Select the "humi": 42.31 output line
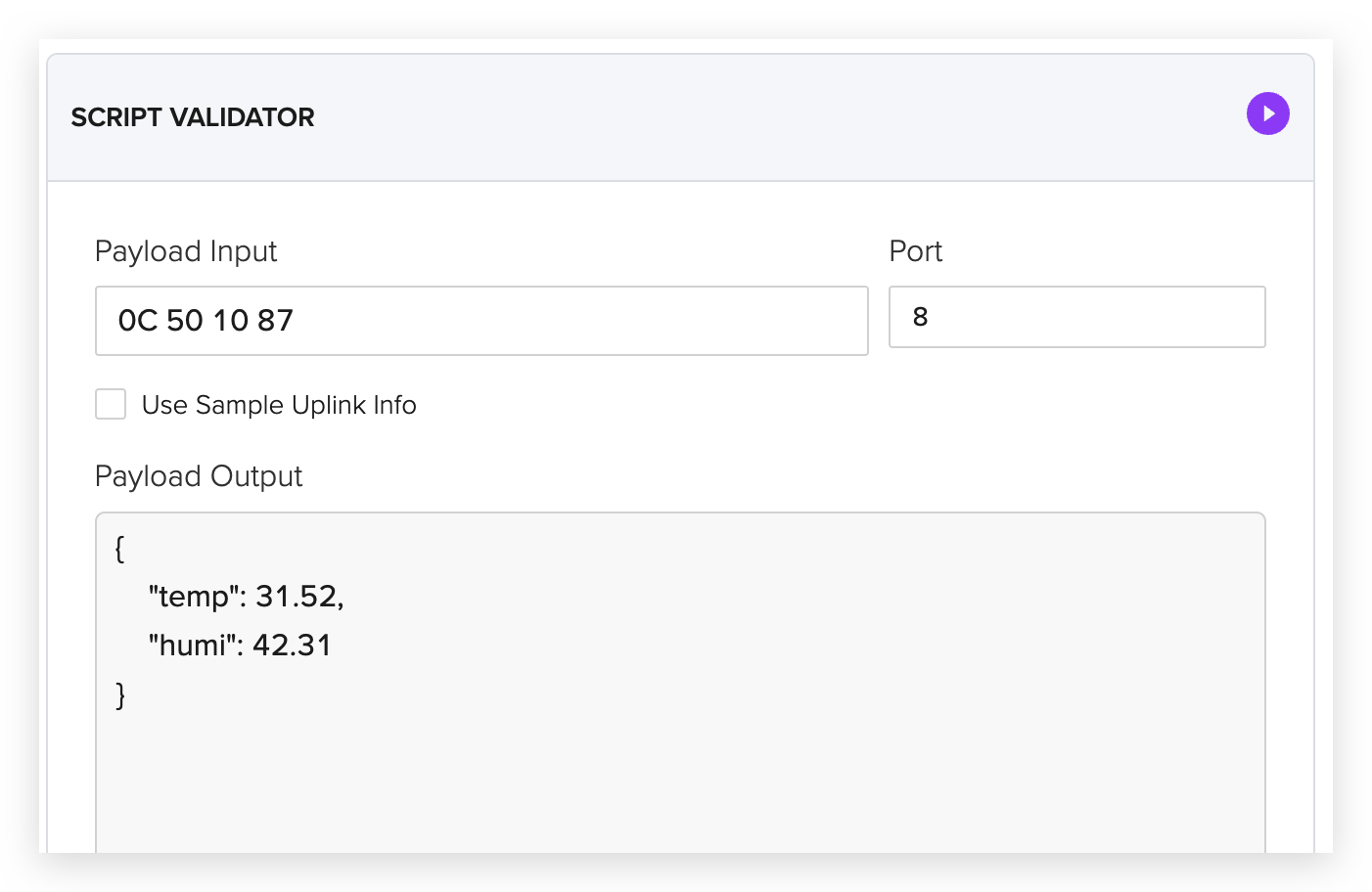 point(240,646)
